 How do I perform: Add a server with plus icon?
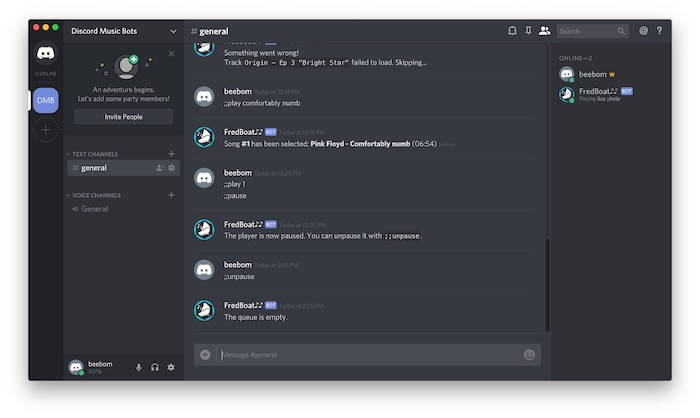46,130
